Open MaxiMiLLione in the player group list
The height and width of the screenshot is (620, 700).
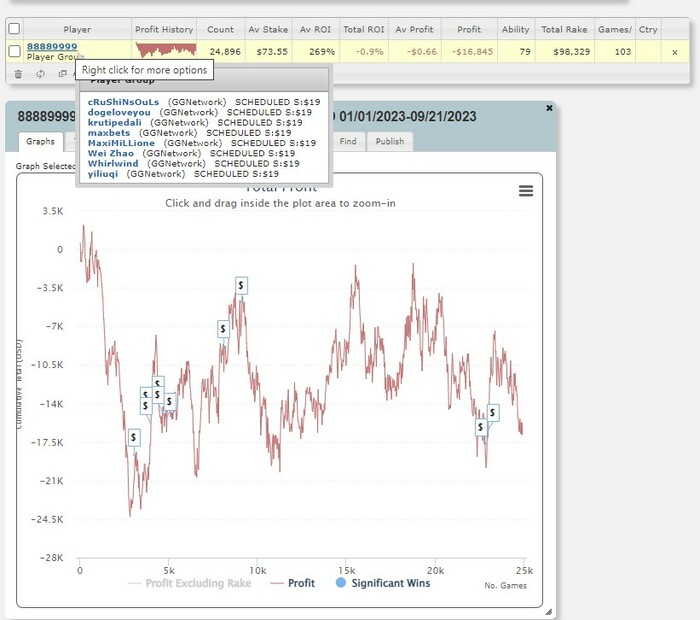121,143
